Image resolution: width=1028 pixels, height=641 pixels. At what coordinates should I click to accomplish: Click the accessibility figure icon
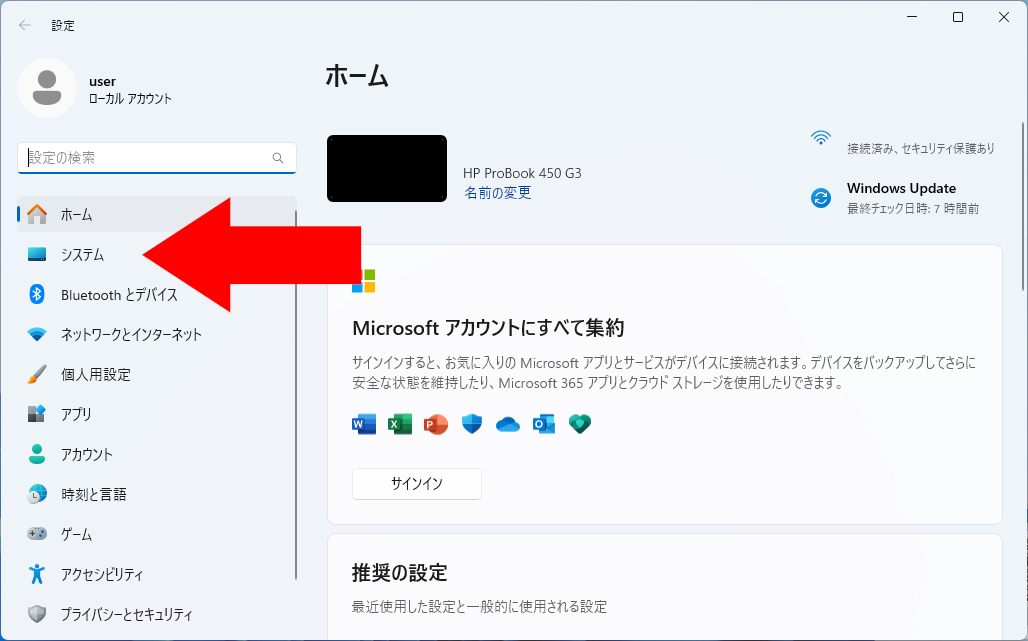pos(37,574)
